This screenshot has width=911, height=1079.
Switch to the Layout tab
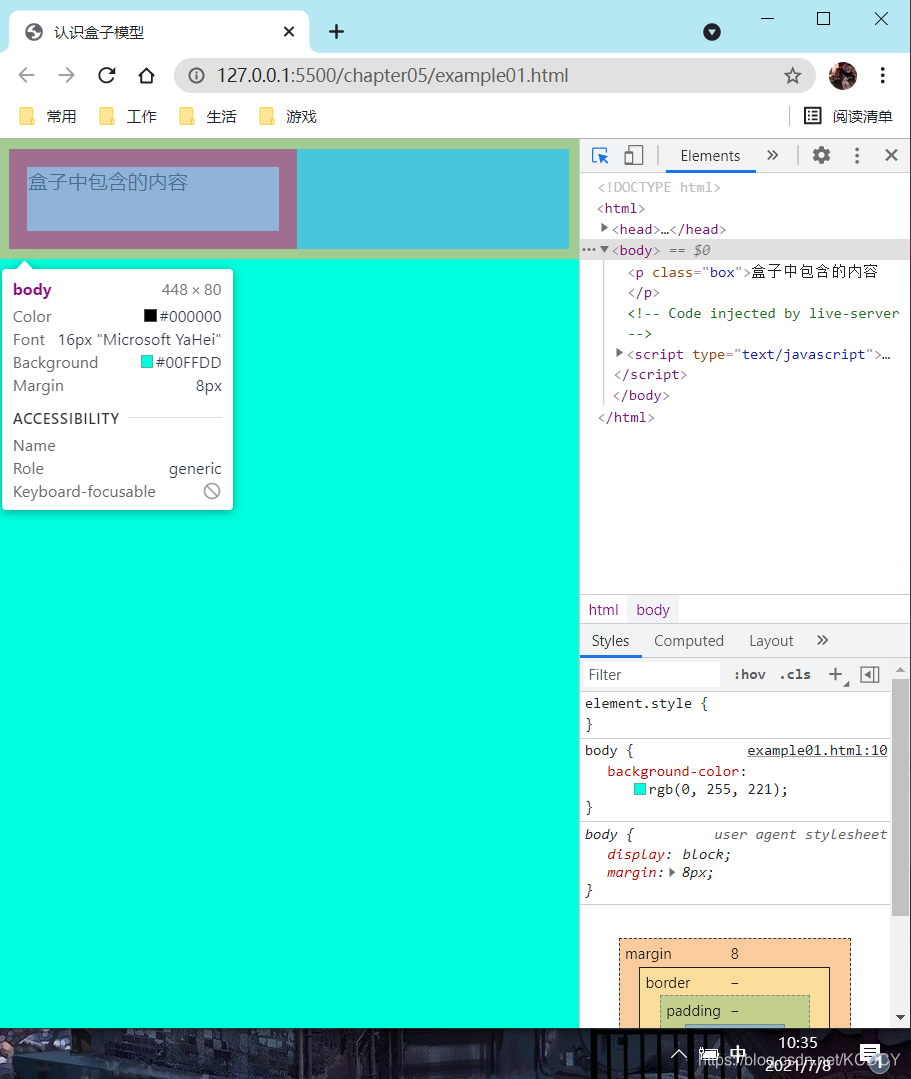(771, 641)
